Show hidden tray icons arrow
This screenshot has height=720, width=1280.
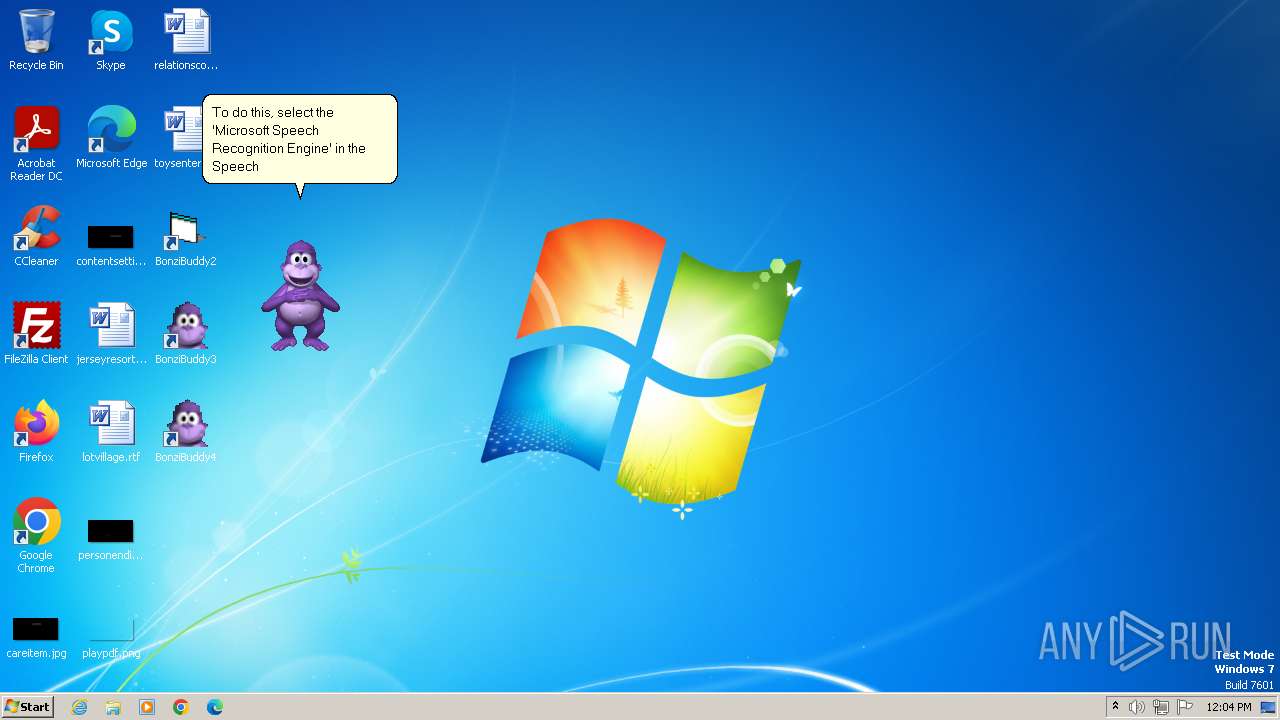tap(1115, 707)
